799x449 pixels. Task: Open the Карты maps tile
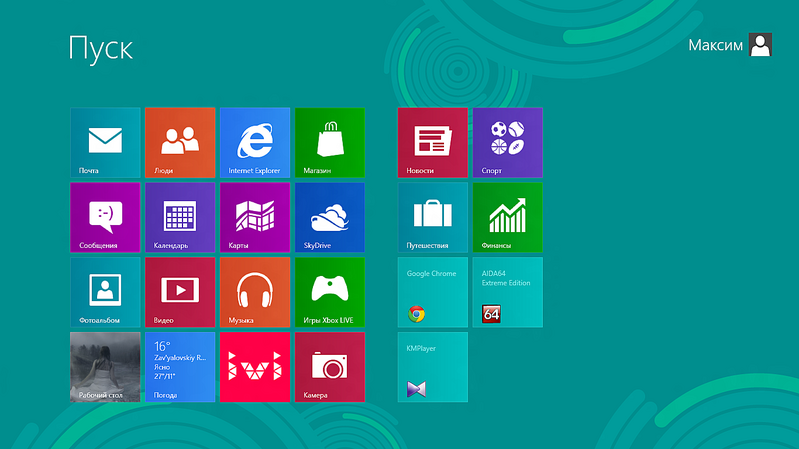pos(255,217)
